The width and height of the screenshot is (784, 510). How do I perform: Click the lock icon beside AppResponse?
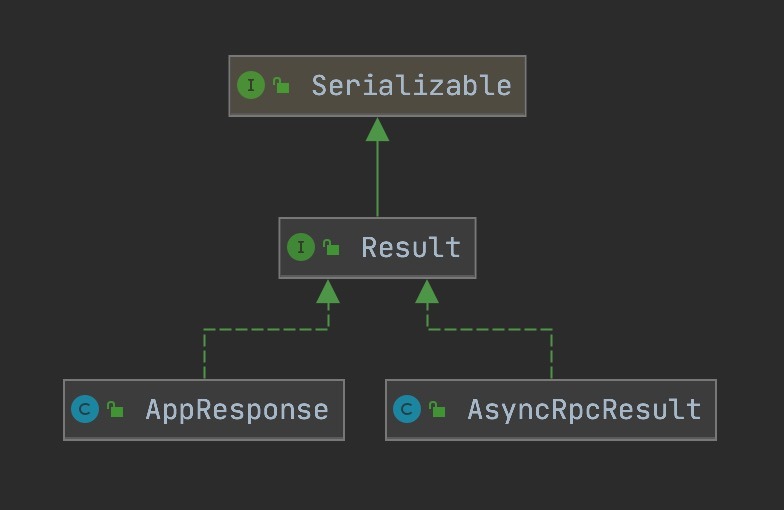pos(116,409)
